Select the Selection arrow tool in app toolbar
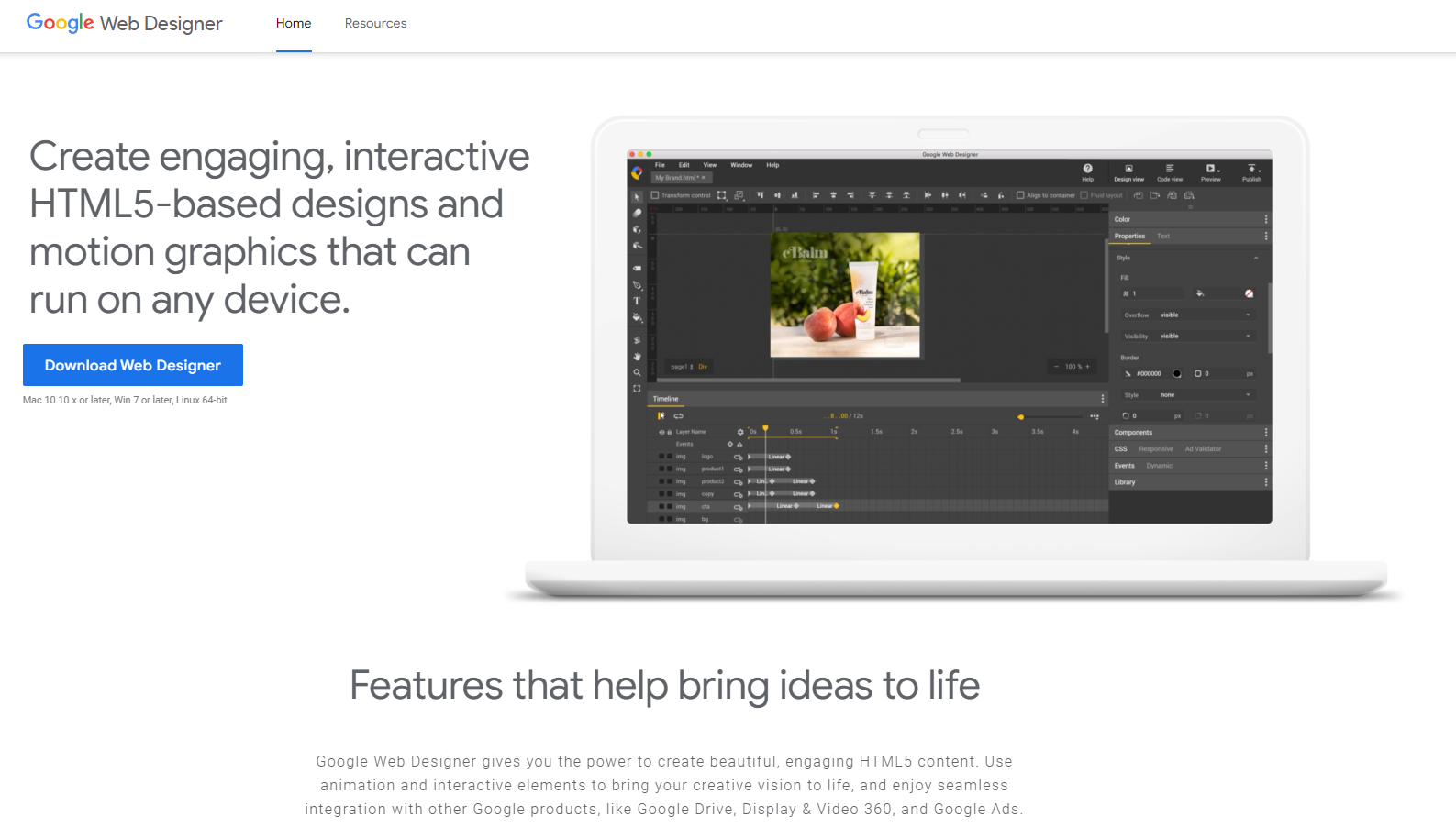This screenshot has width=1456, height=839. click(637, 197)
